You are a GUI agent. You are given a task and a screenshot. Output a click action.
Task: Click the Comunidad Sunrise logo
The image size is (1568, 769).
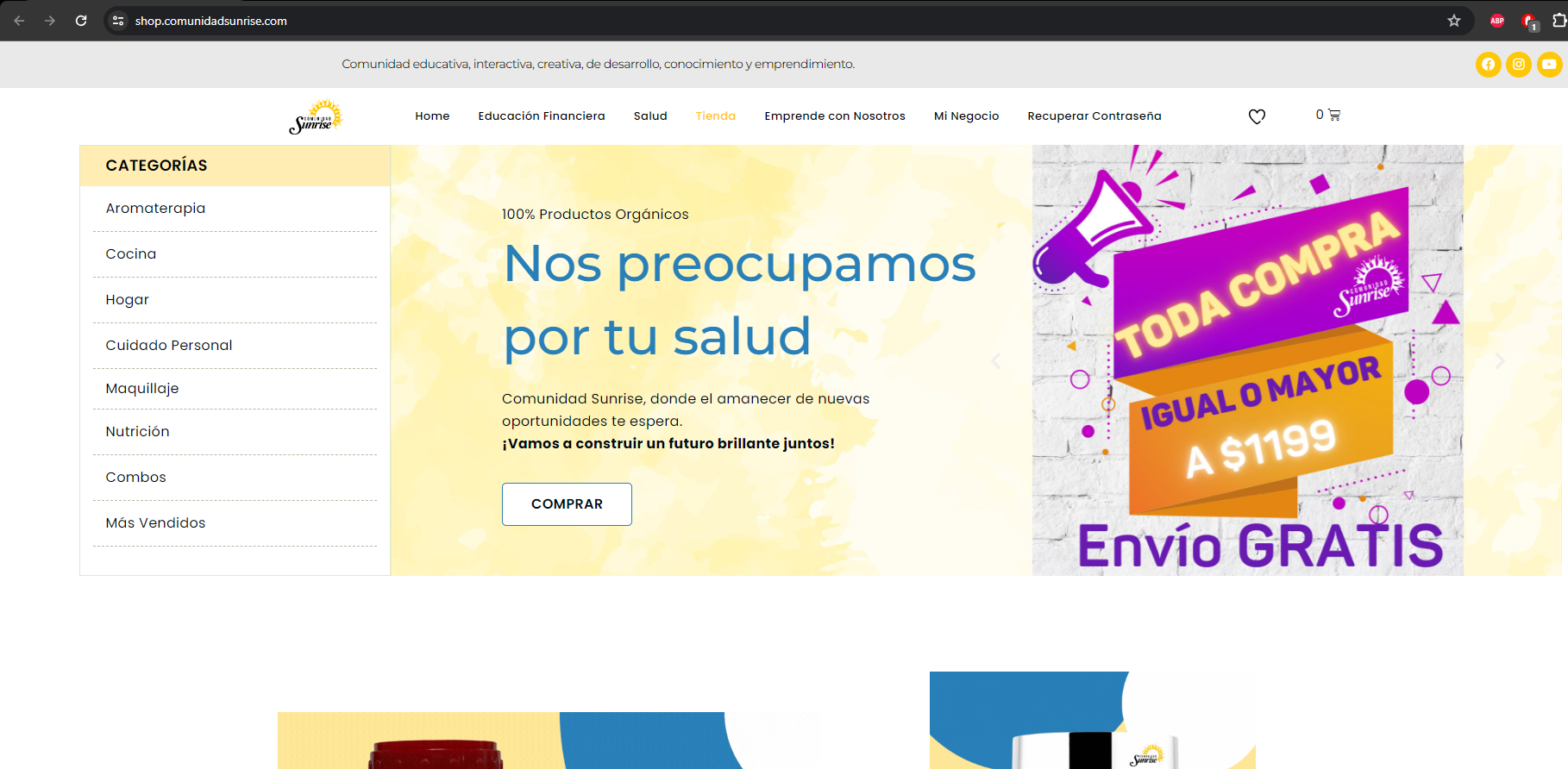[316, 116]
